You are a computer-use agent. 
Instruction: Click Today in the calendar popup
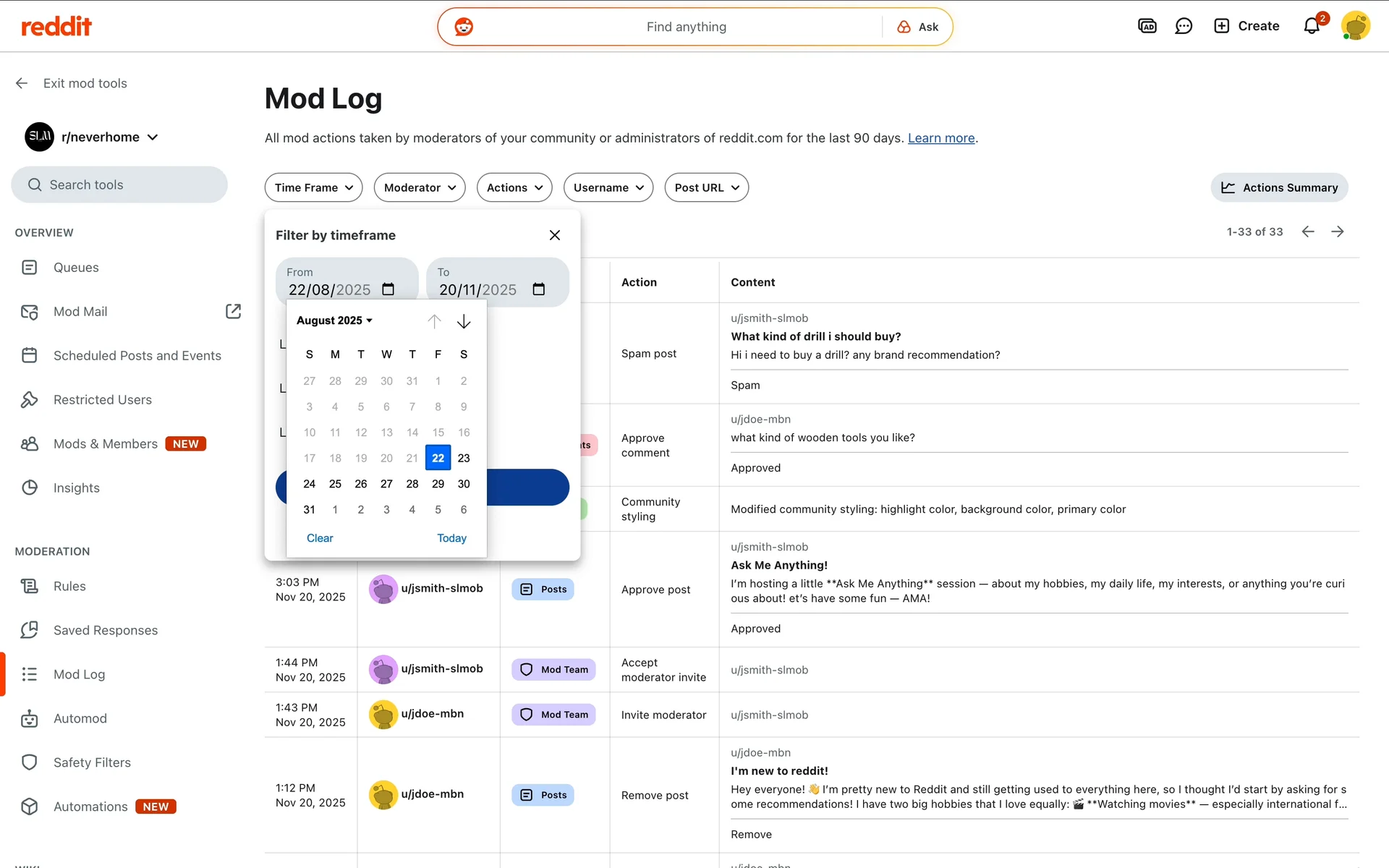[x=451, y=538]
